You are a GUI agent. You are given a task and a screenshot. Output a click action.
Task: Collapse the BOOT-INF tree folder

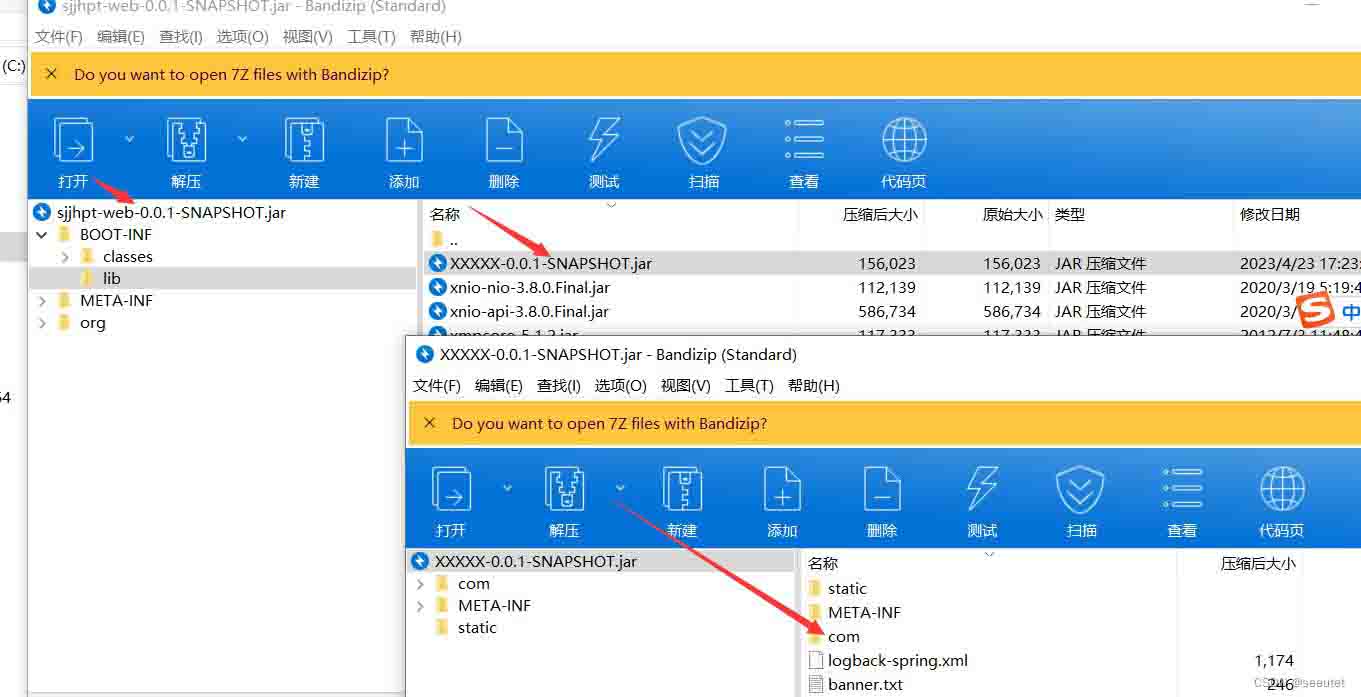[x=42, y=235]
